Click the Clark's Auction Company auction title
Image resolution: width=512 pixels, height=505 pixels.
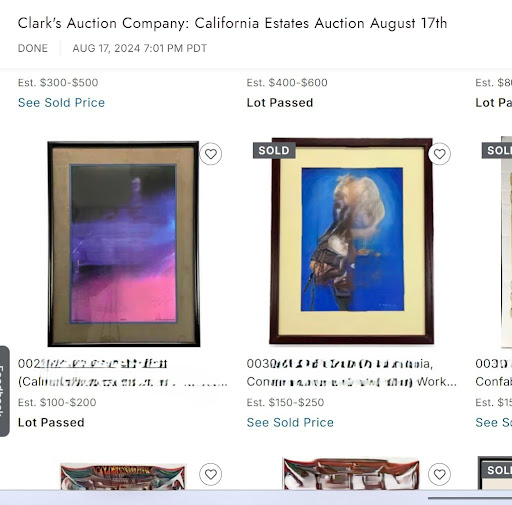click(x=232, y=23)
